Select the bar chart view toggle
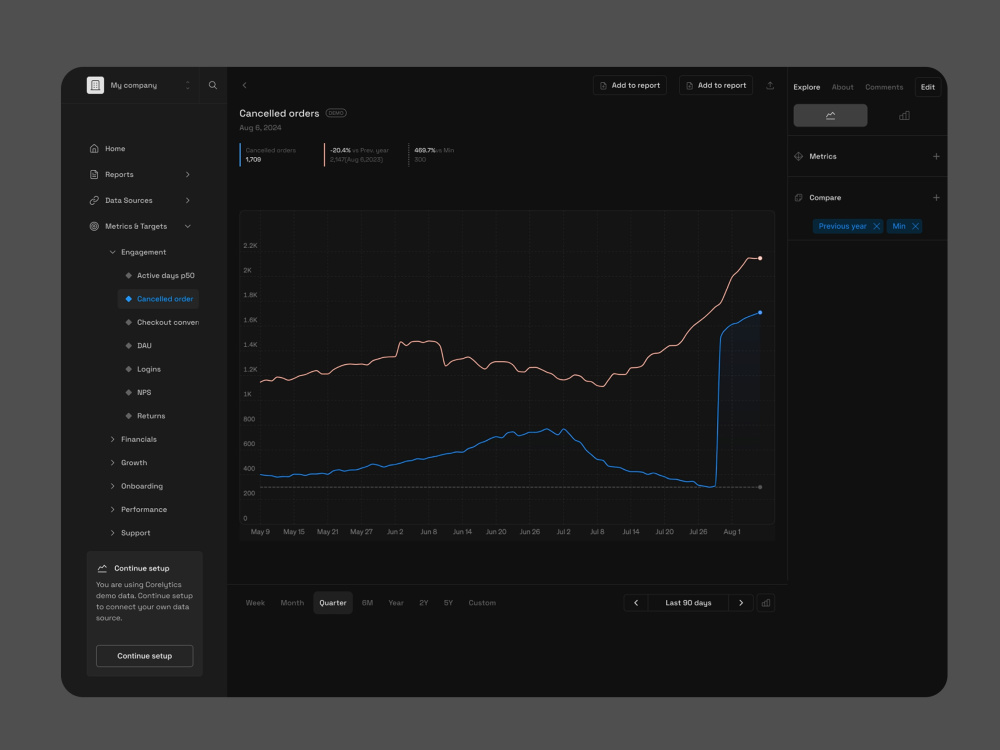1000x750 pixels. pos(904,115)
